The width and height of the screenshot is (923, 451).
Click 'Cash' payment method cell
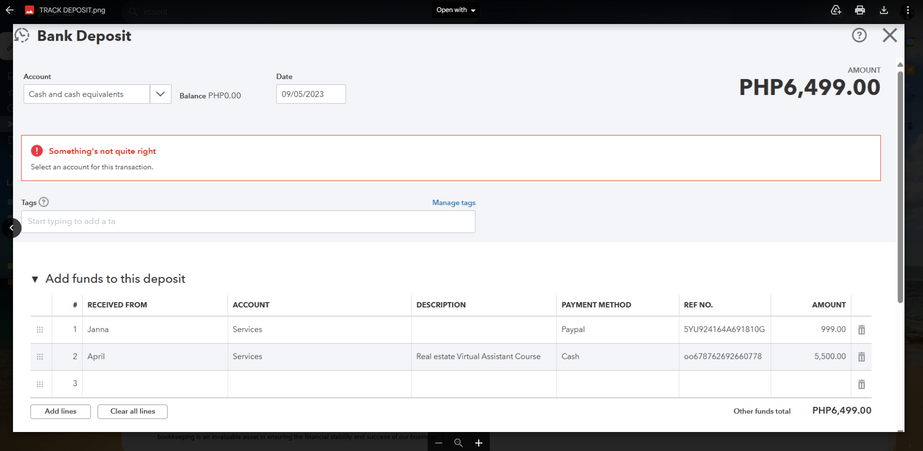tap(617, 357)
